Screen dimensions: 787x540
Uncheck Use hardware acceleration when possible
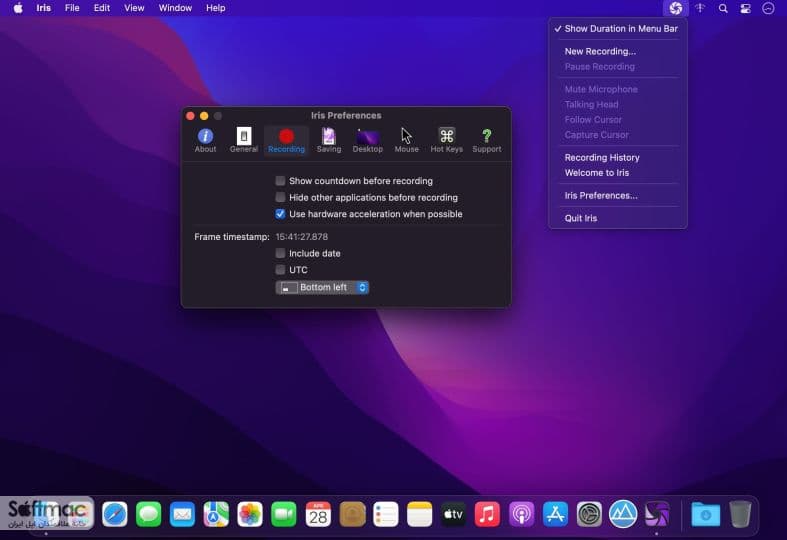[280, 214]
